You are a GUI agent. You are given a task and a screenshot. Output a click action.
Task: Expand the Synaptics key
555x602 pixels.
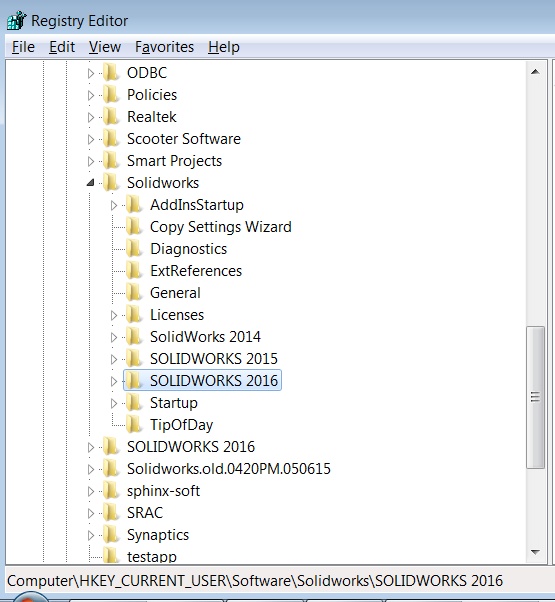click(91, 535)
